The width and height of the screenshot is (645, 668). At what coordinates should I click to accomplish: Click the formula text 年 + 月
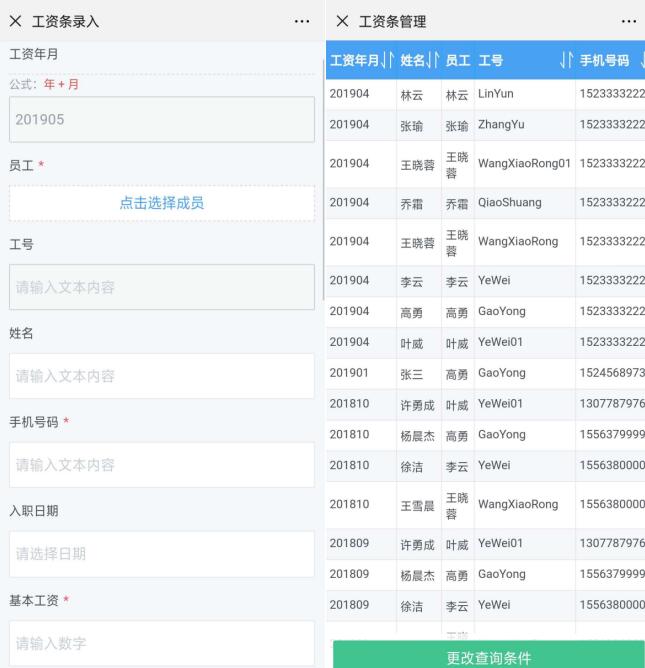coord(61,84)
